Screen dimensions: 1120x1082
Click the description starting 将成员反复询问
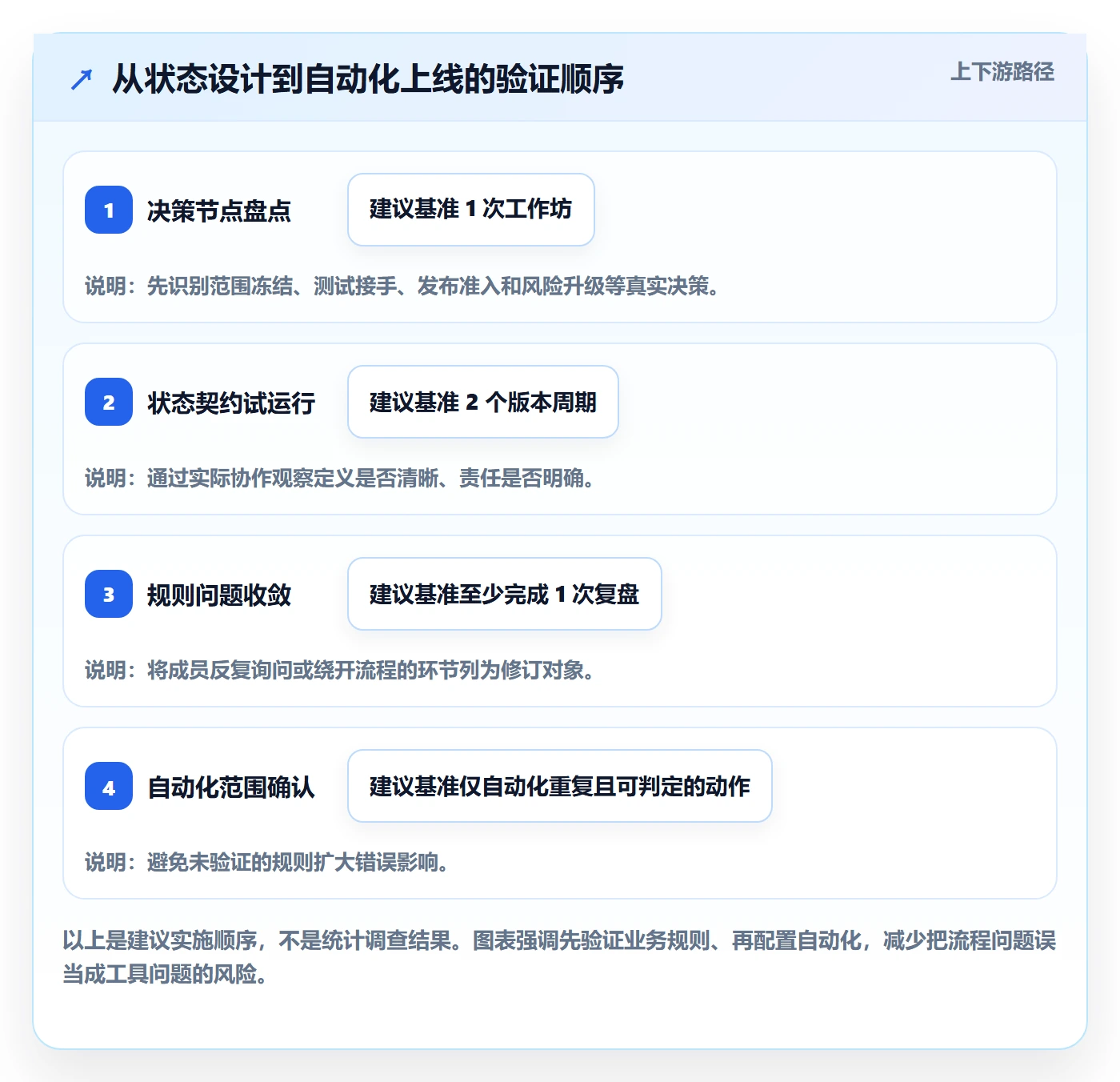coord(340,670)
